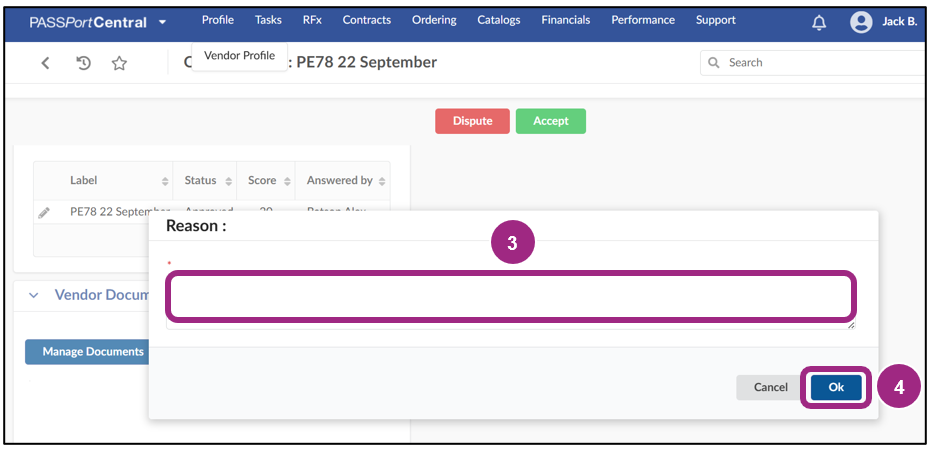Cancel the Reason dialog

(770, 387)
